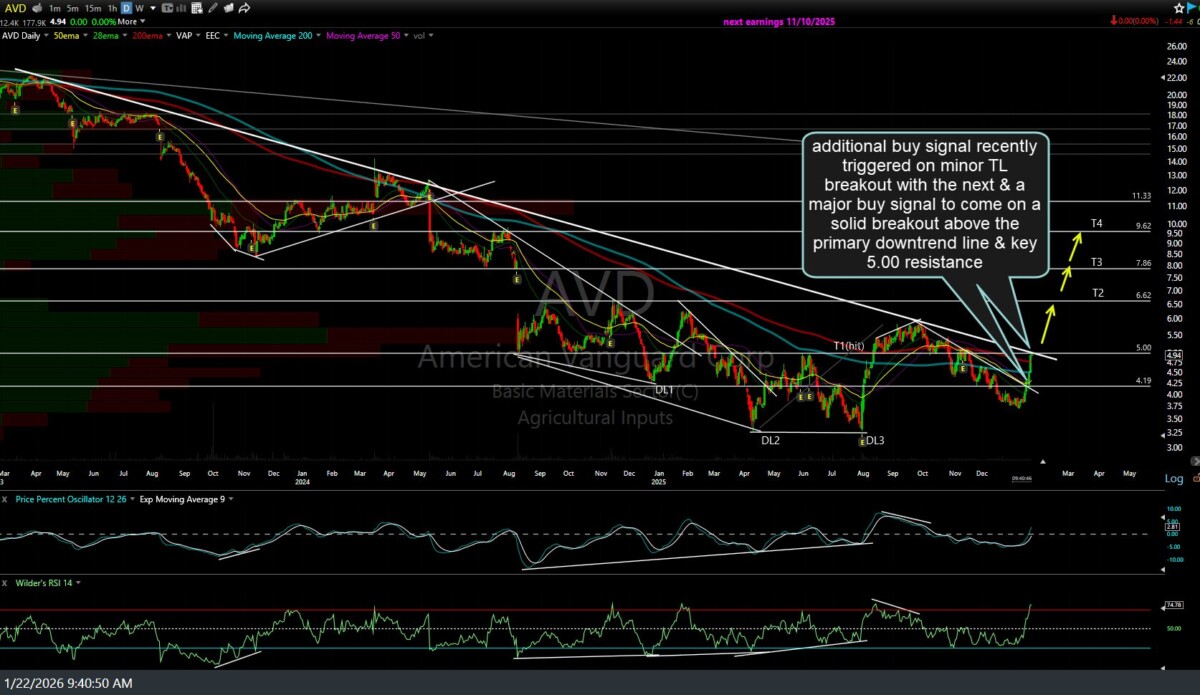
Task: Click the AVD ticker symbol box
Action: click(16, 8)
